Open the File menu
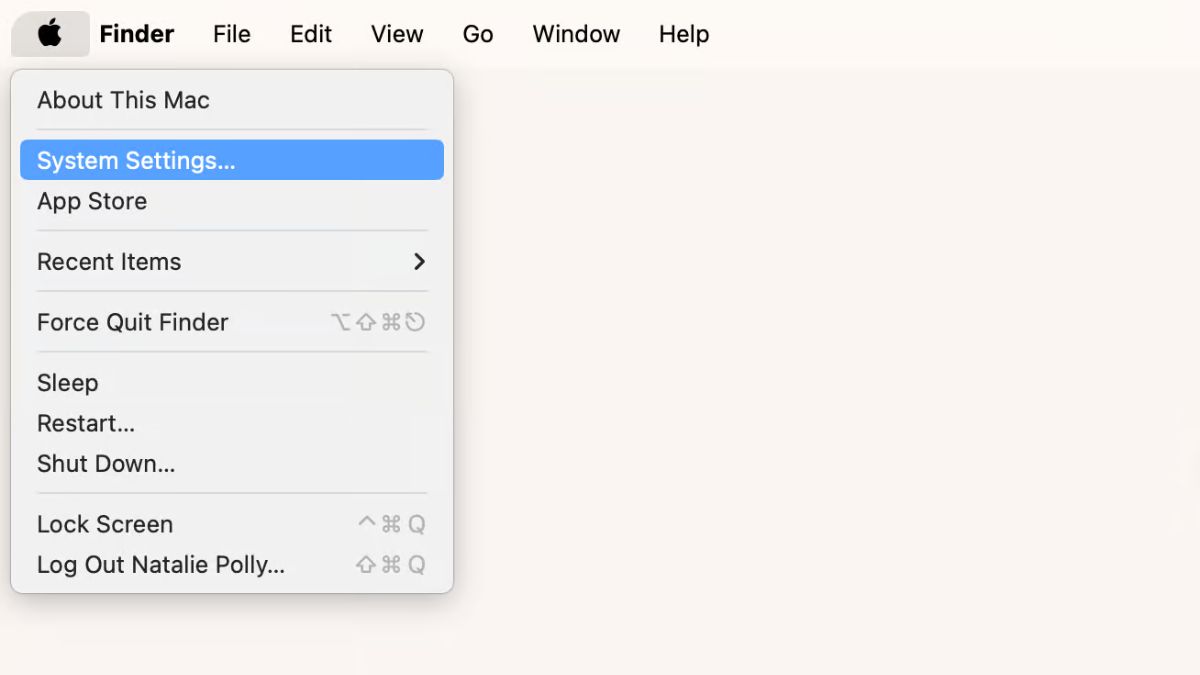 click(232, 34)
